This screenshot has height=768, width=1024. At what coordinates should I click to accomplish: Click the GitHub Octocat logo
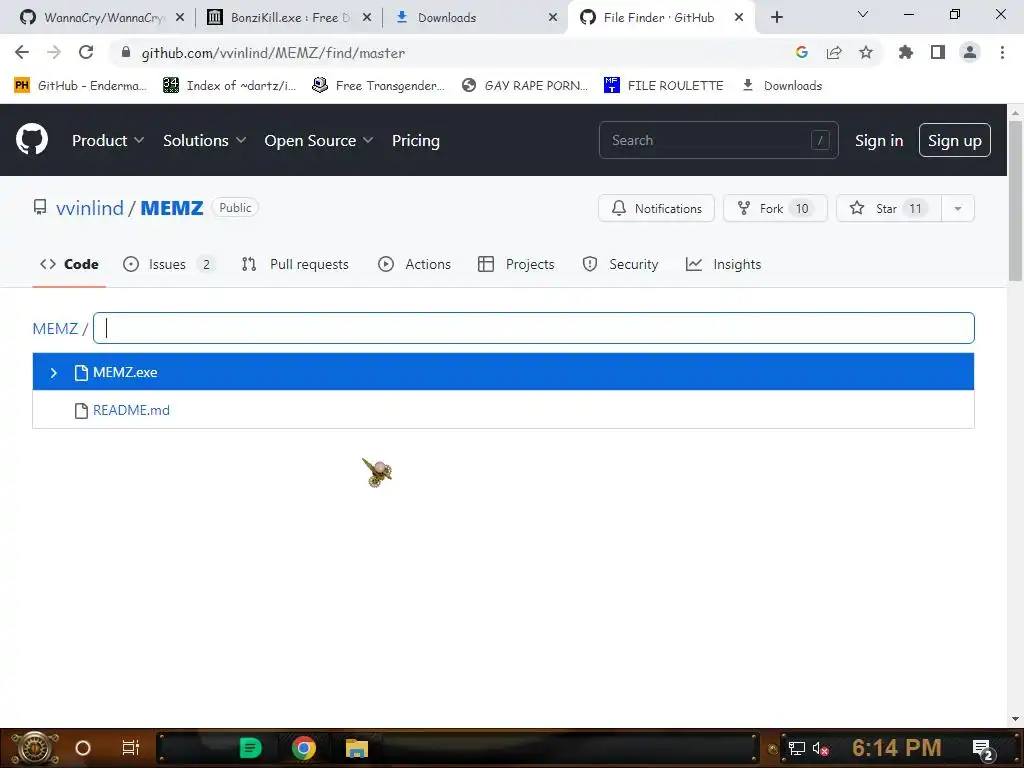pos(32,140)
